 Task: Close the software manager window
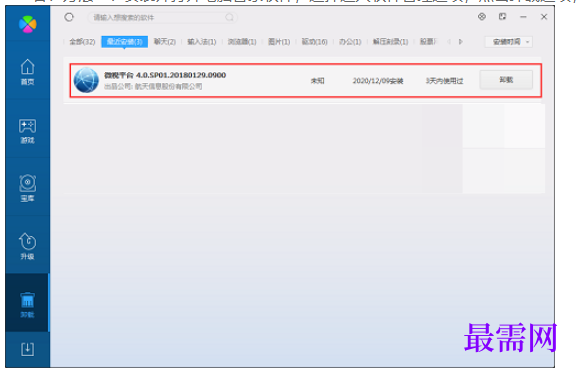pyautogui.click(x=544, y=17)
